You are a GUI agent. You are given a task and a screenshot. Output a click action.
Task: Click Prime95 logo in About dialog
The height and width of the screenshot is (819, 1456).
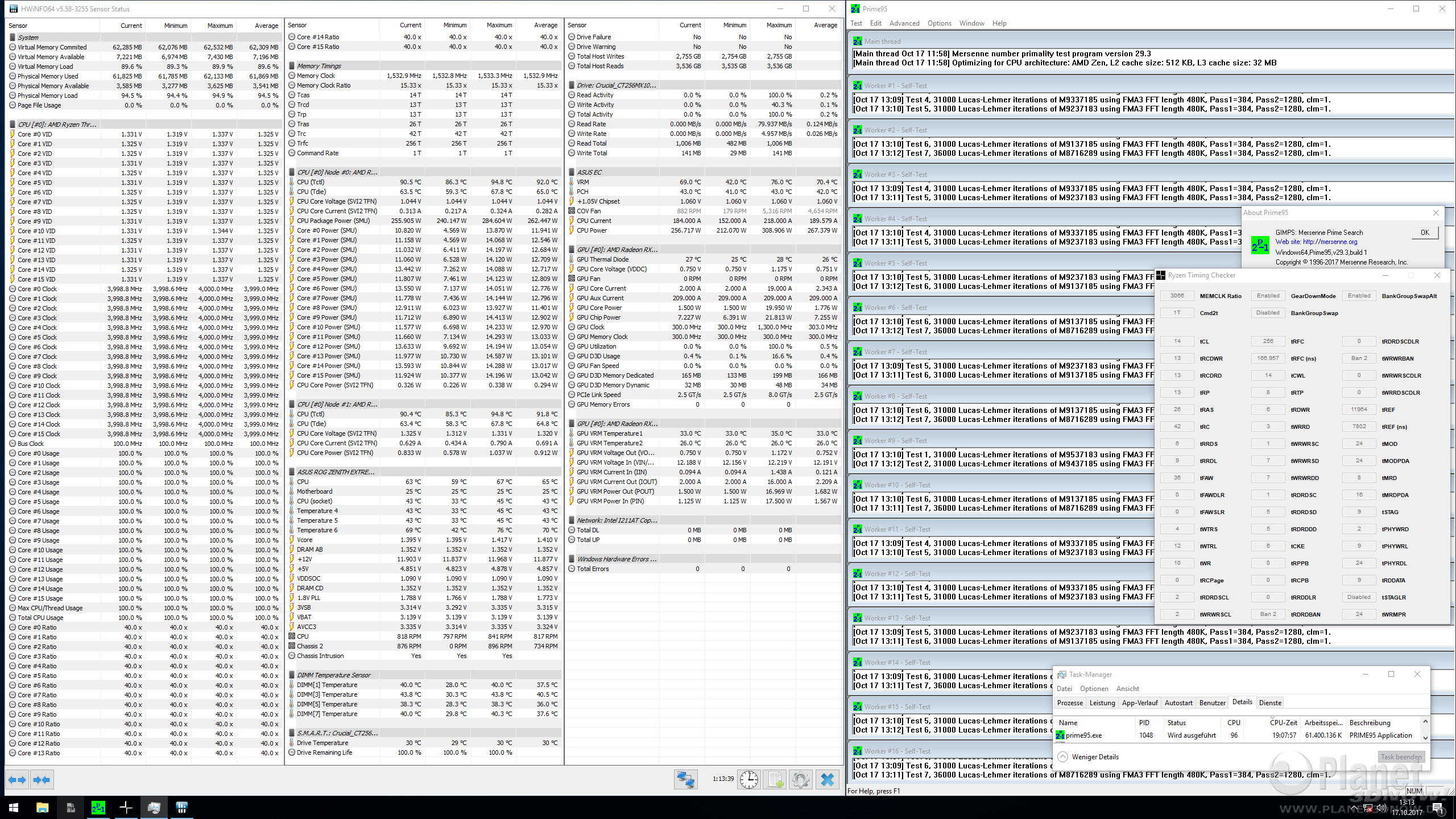click(x=1260, y=246)
